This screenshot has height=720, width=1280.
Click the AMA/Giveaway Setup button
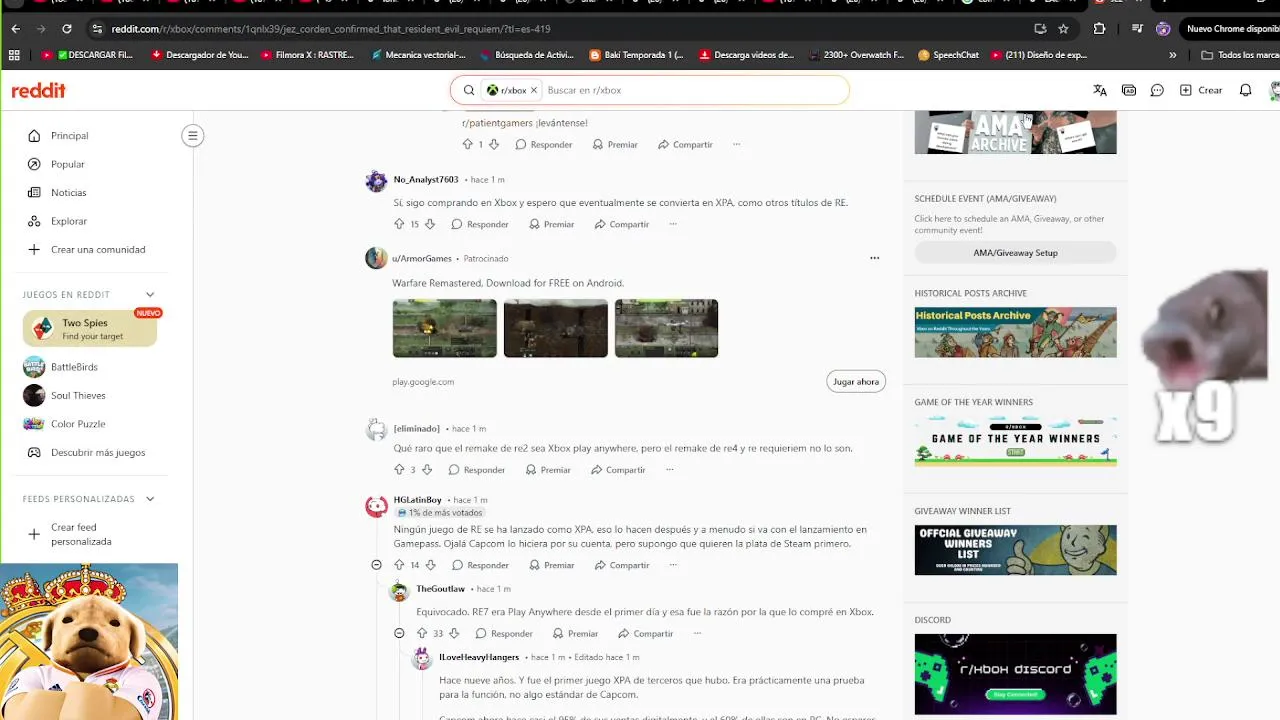pyautogui.click(x=1015, y=253)
